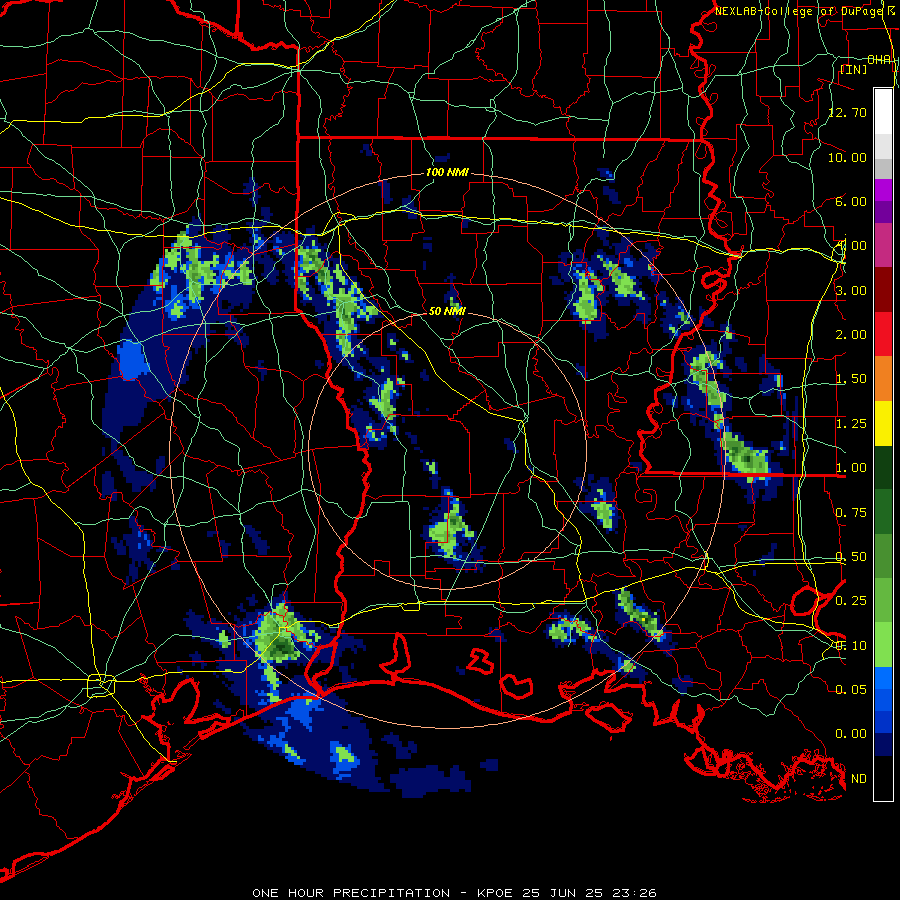Viewport: 900px width, 900px height.
Task: Click the ND legend label
Action: click(859, 779)
